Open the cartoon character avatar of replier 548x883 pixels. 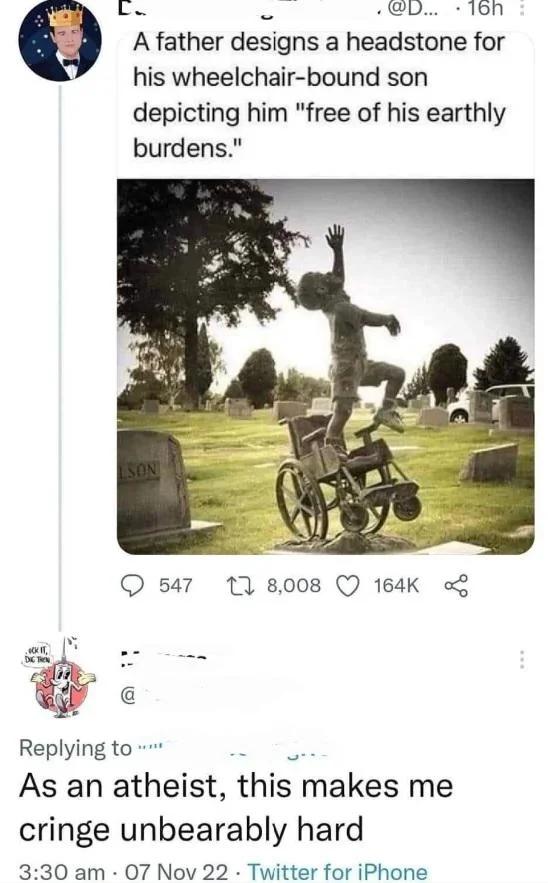point(61,676)
